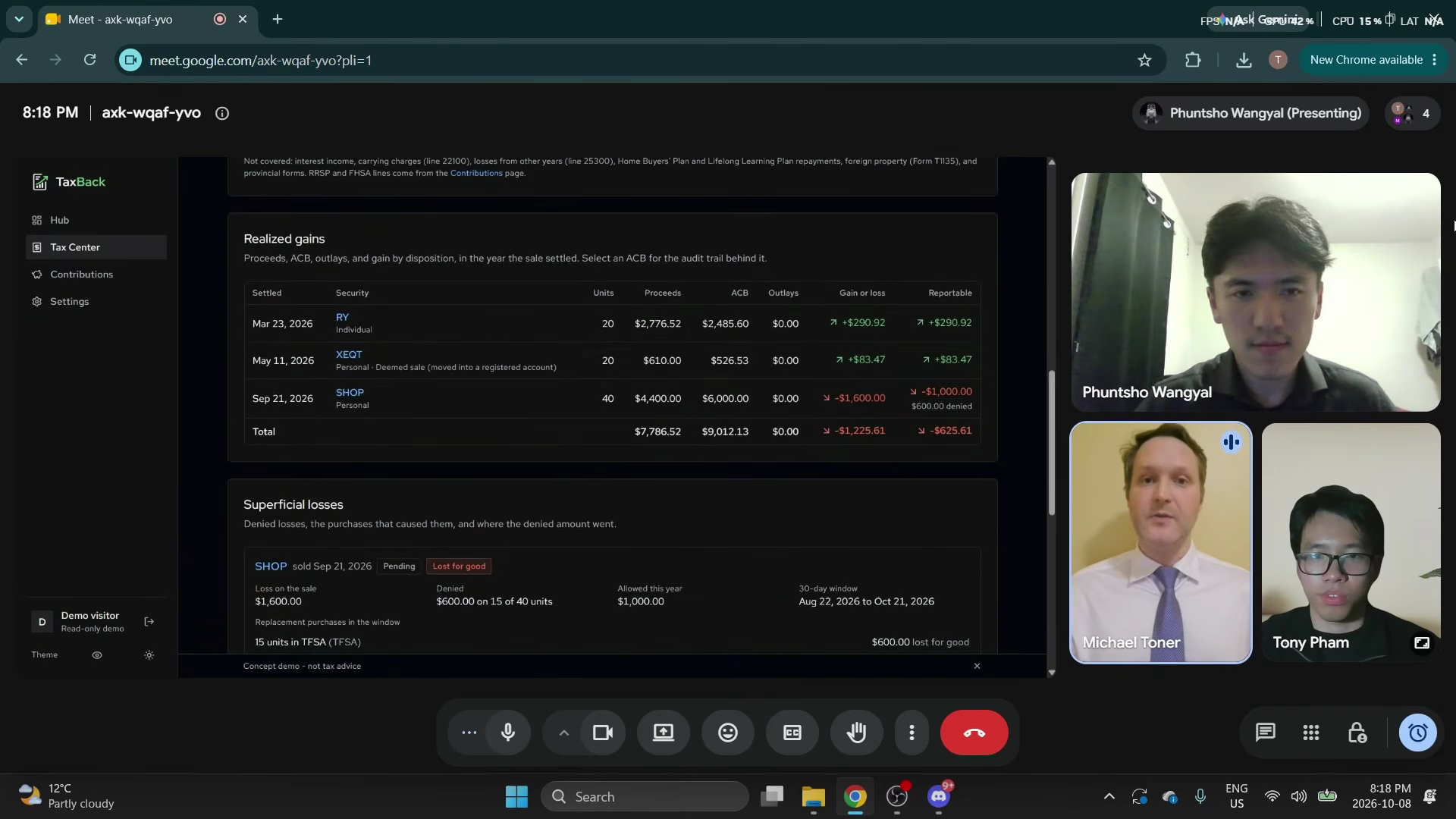The width and height of the screenshot is (1456, 819).
Task: Click Michael Toner's video tile
Action: click(x=1161, y=542)
